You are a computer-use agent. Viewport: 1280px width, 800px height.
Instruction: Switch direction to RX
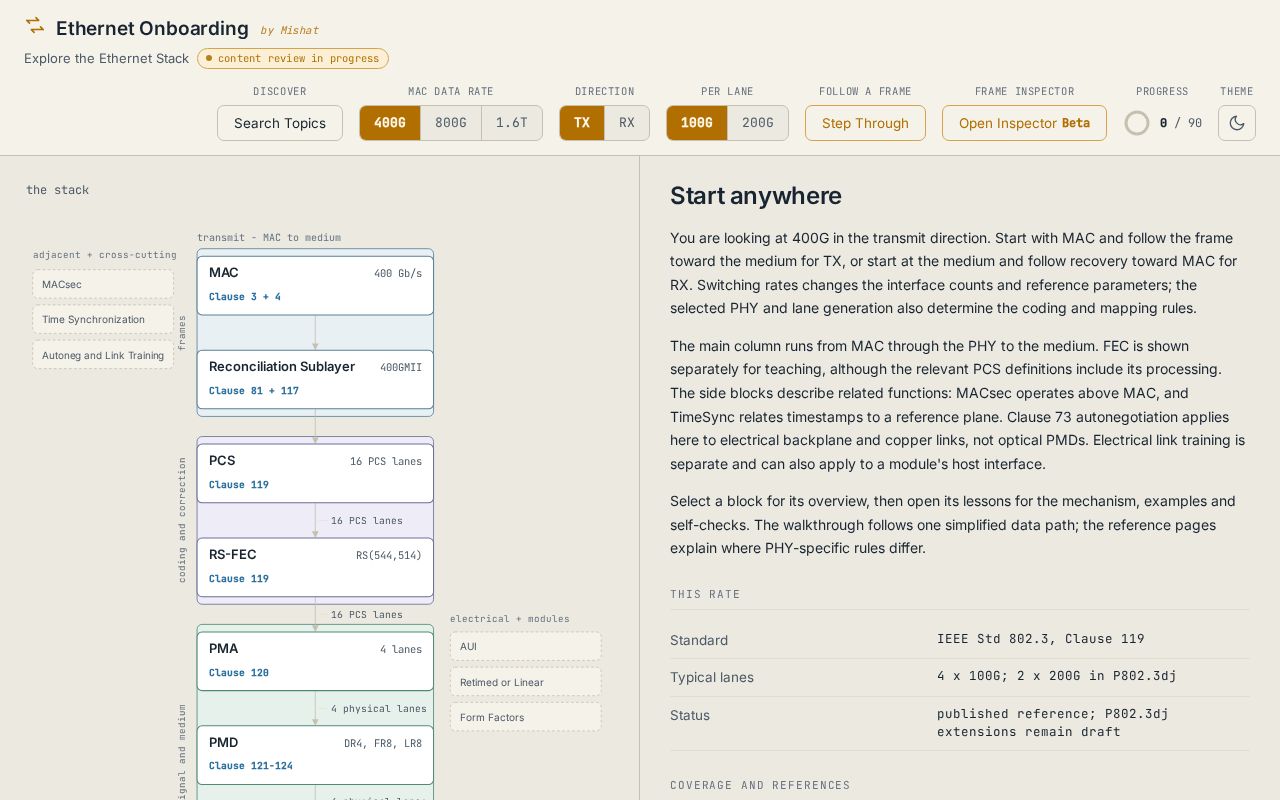tap(627, 123)
